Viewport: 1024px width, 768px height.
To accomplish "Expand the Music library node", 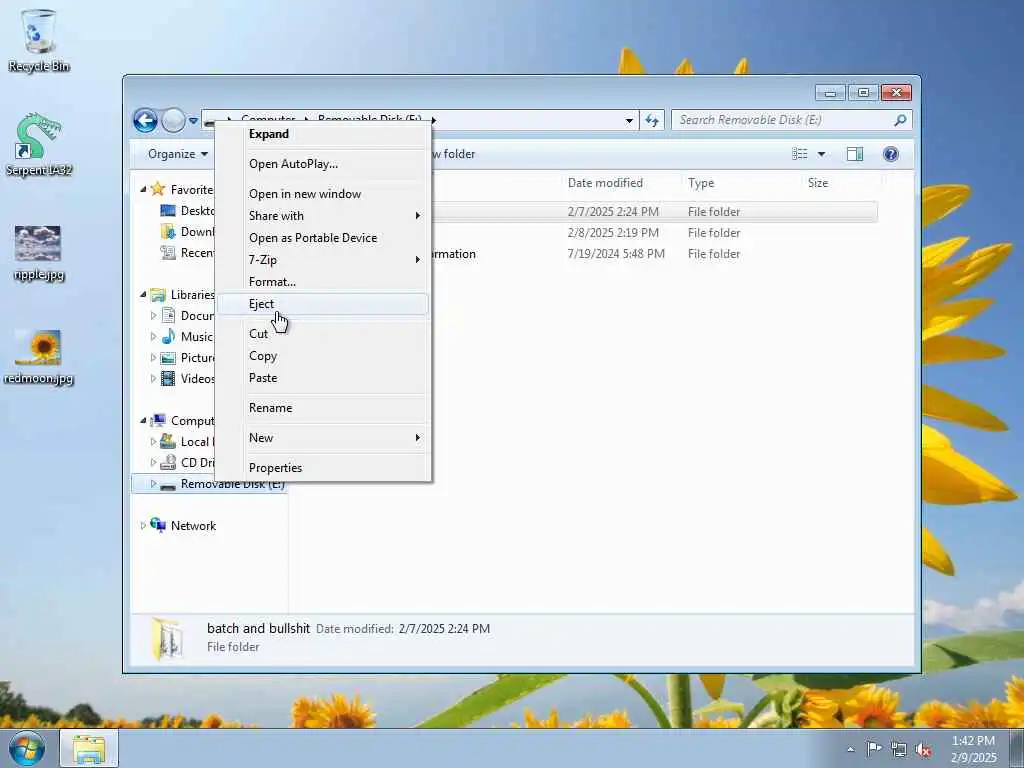I will point(153,336).
